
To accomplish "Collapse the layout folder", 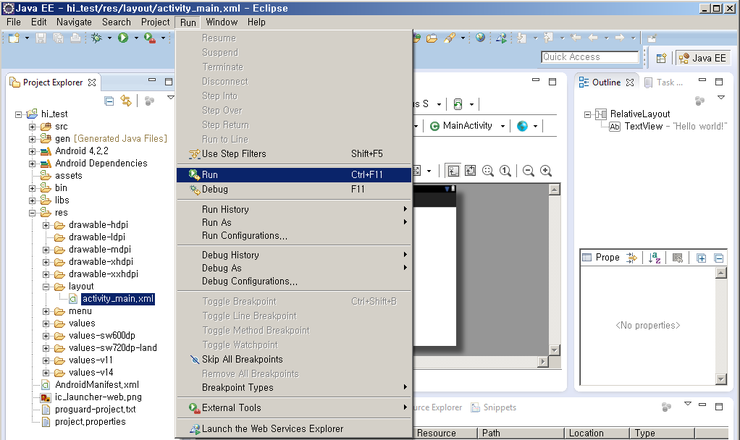I will click(46, 287).
